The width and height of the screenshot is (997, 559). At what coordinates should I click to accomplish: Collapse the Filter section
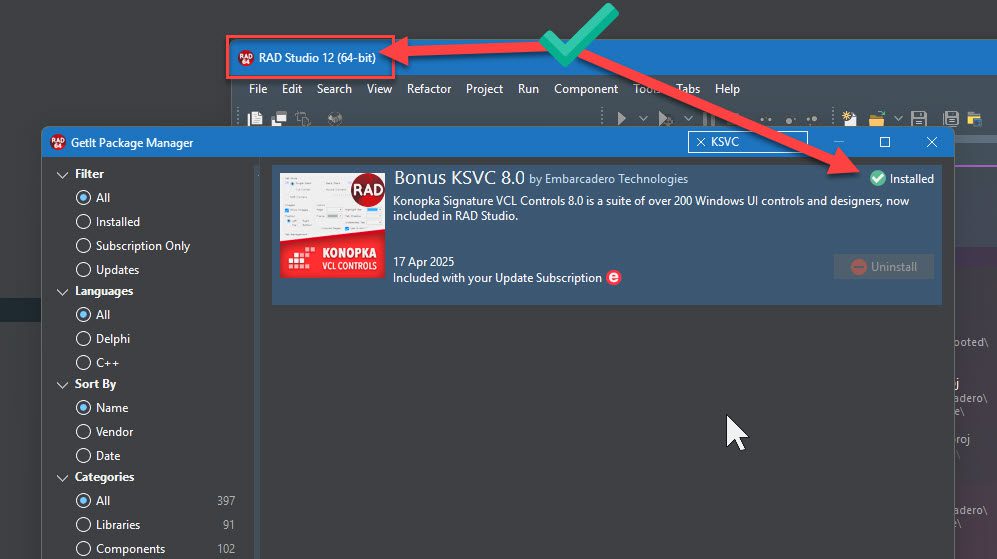62,174
